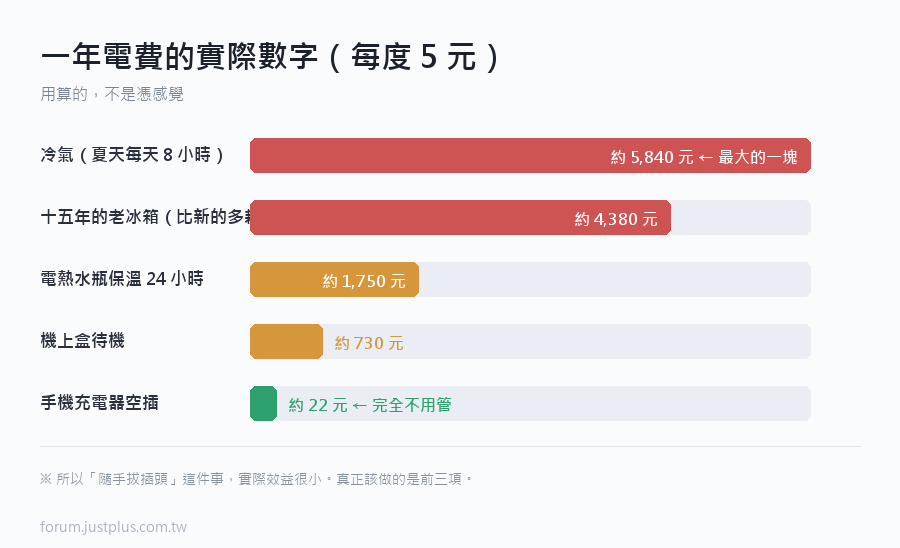Click the 冷氣（夏天每天 8 小時）label
900x548 pixels.
133,155
